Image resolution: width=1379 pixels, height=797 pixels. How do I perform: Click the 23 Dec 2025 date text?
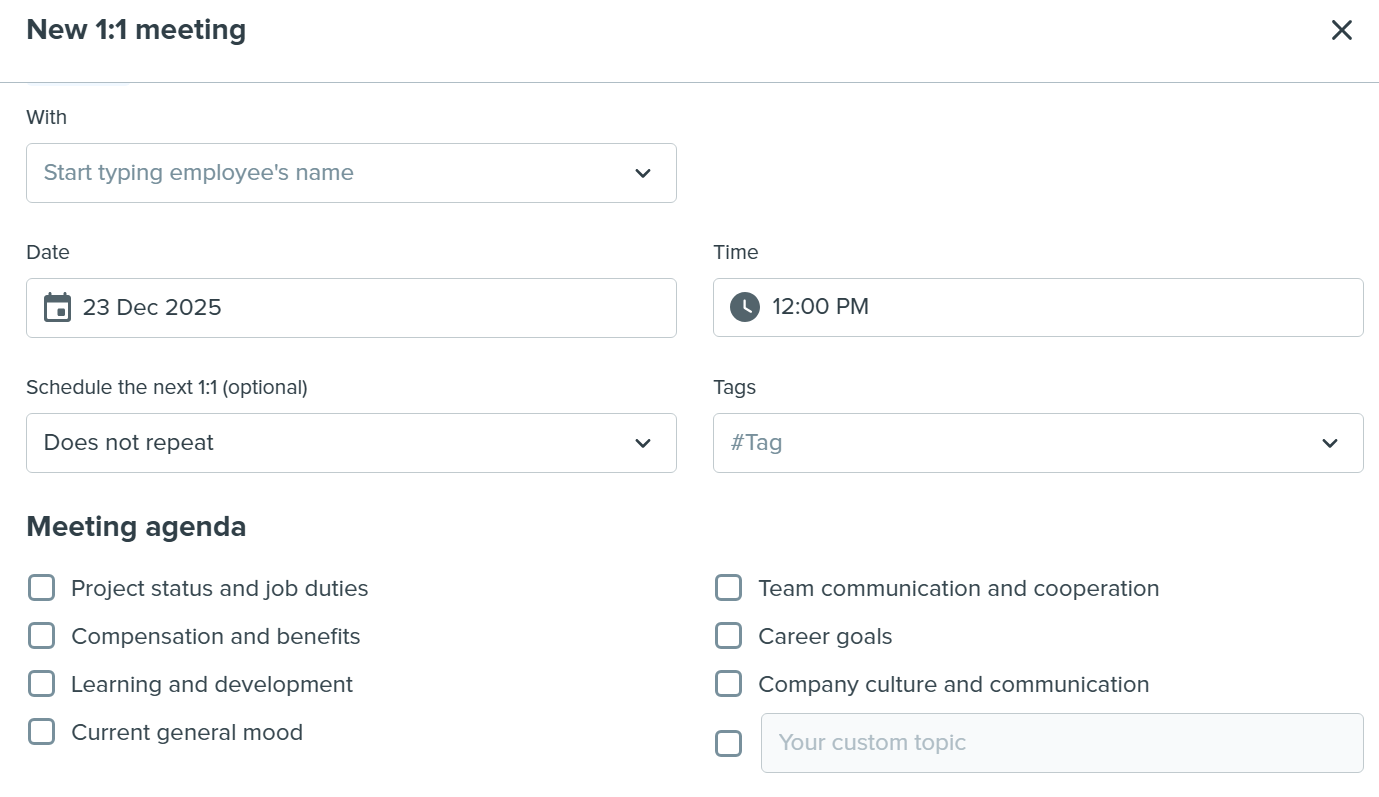[x=152, y=307]
